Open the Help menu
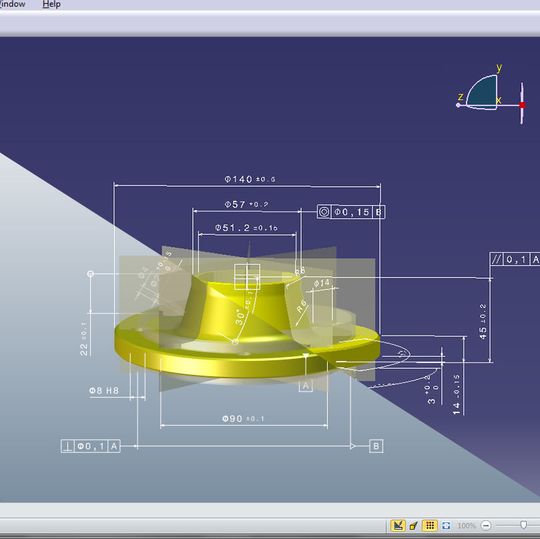This screenshot has height=539, width=540. click(52, 4)
